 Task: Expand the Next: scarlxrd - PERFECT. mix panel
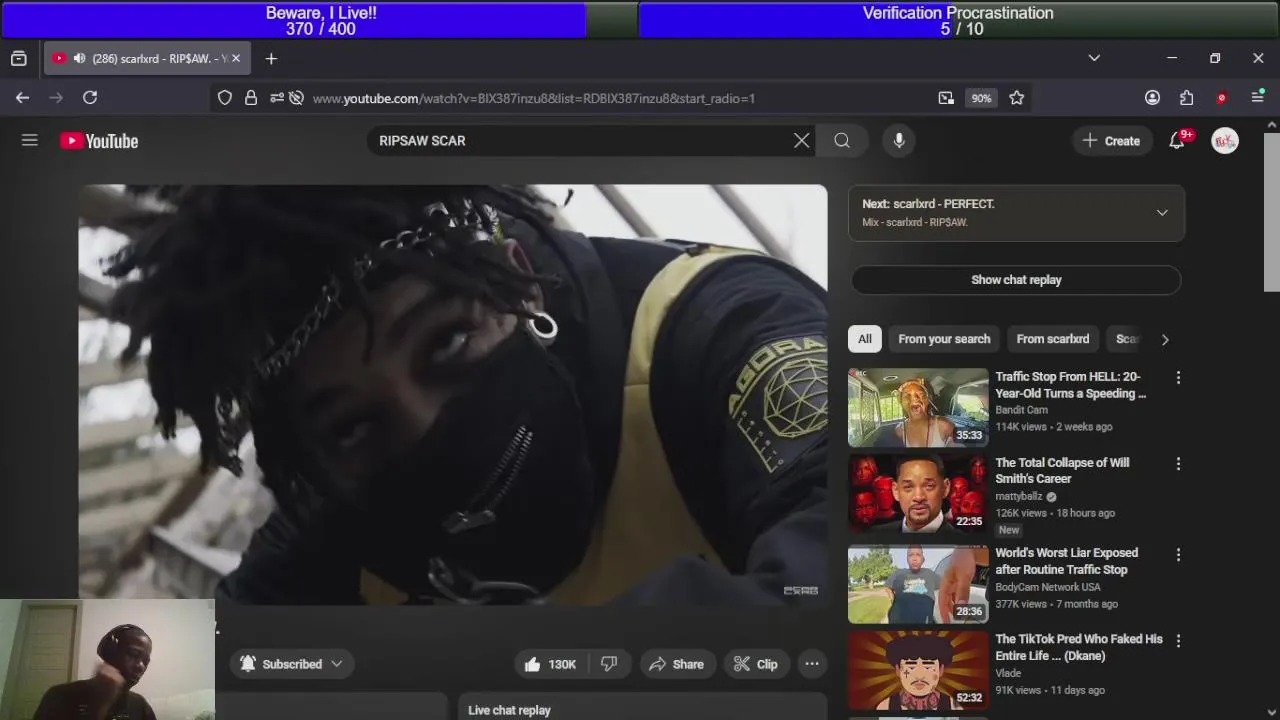1162,213
